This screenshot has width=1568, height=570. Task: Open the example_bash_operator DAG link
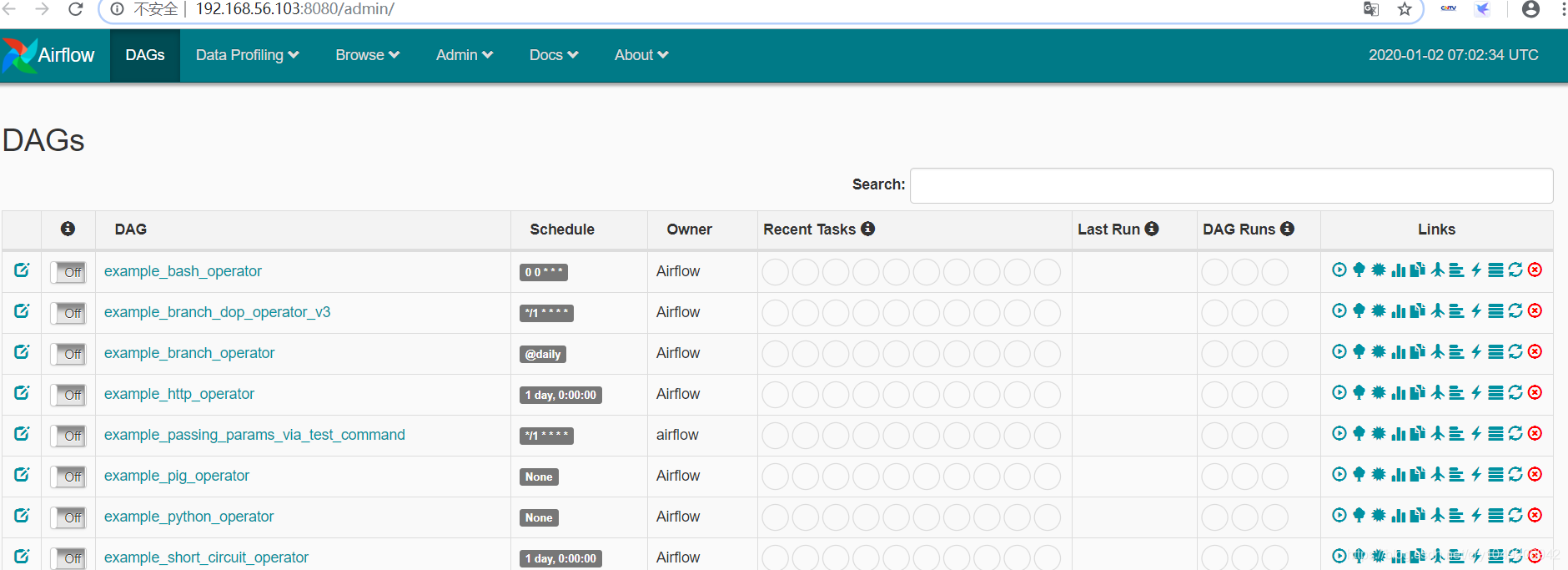[x=183, y=271]
